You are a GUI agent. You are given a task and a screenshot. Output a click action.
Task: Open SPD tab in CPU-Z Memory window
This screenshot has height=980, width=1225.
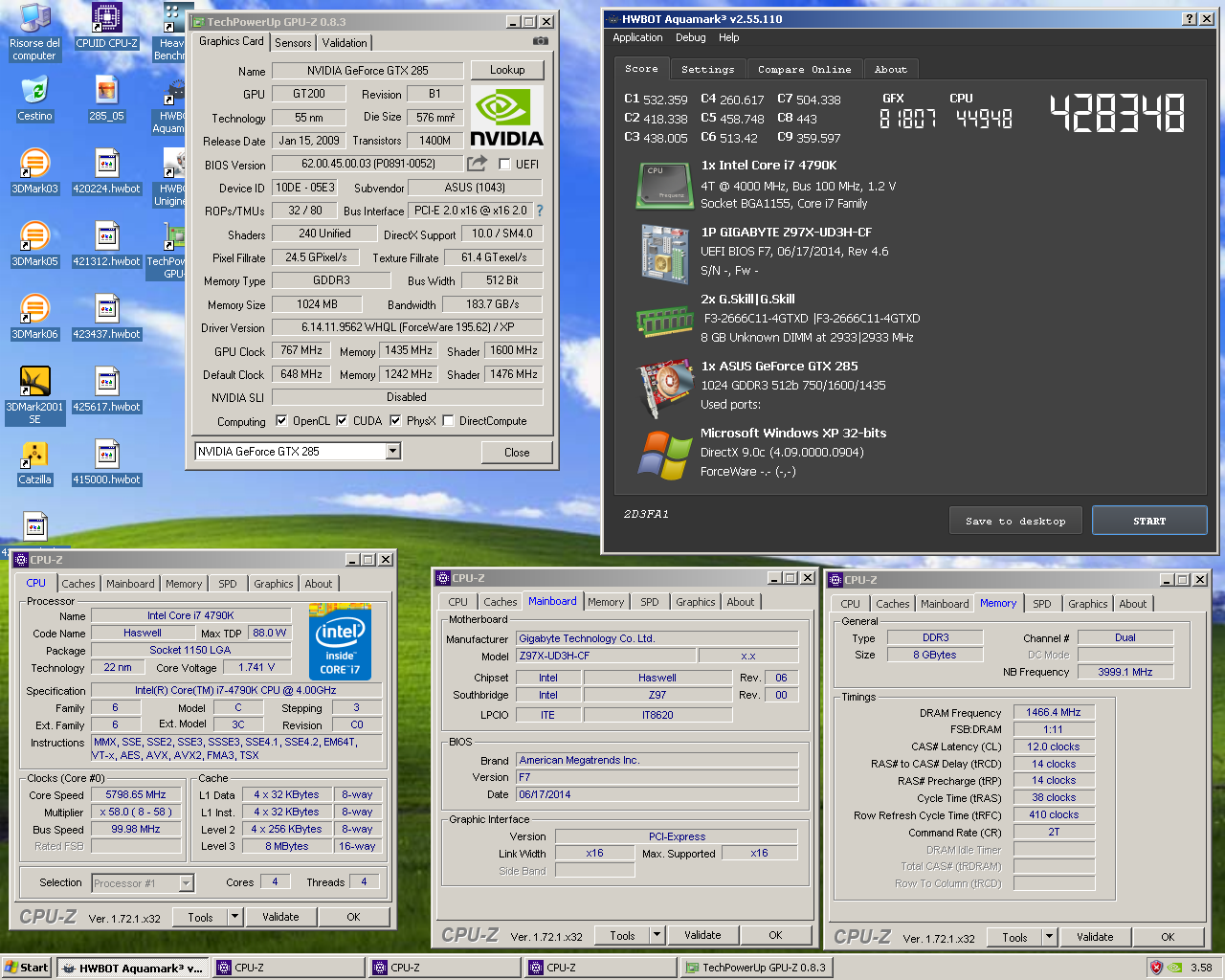coord(1042,604)
